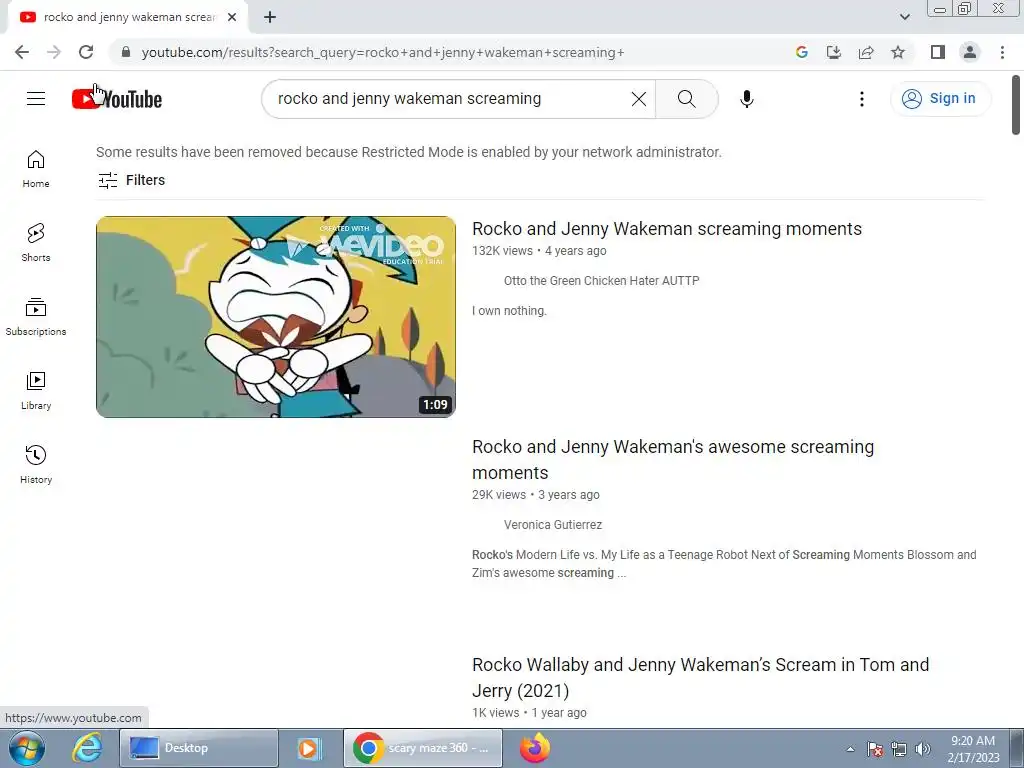View site info via the padlock

126,52
